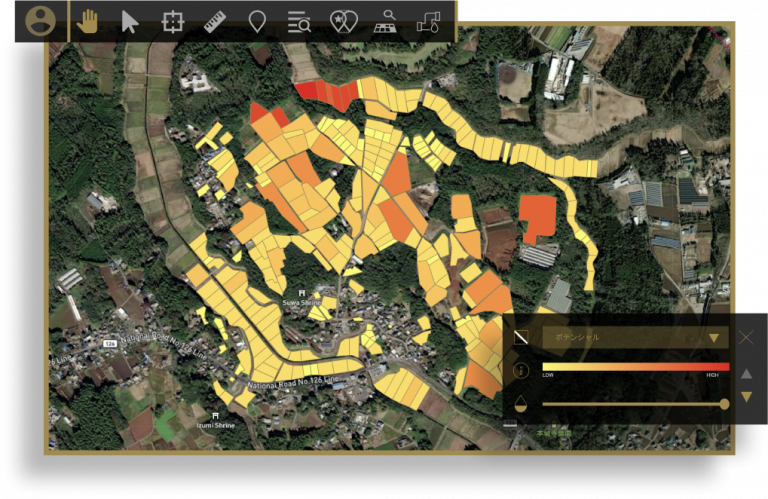Select the hand pan tool
The image size is (768, 499).
point(88,22)
